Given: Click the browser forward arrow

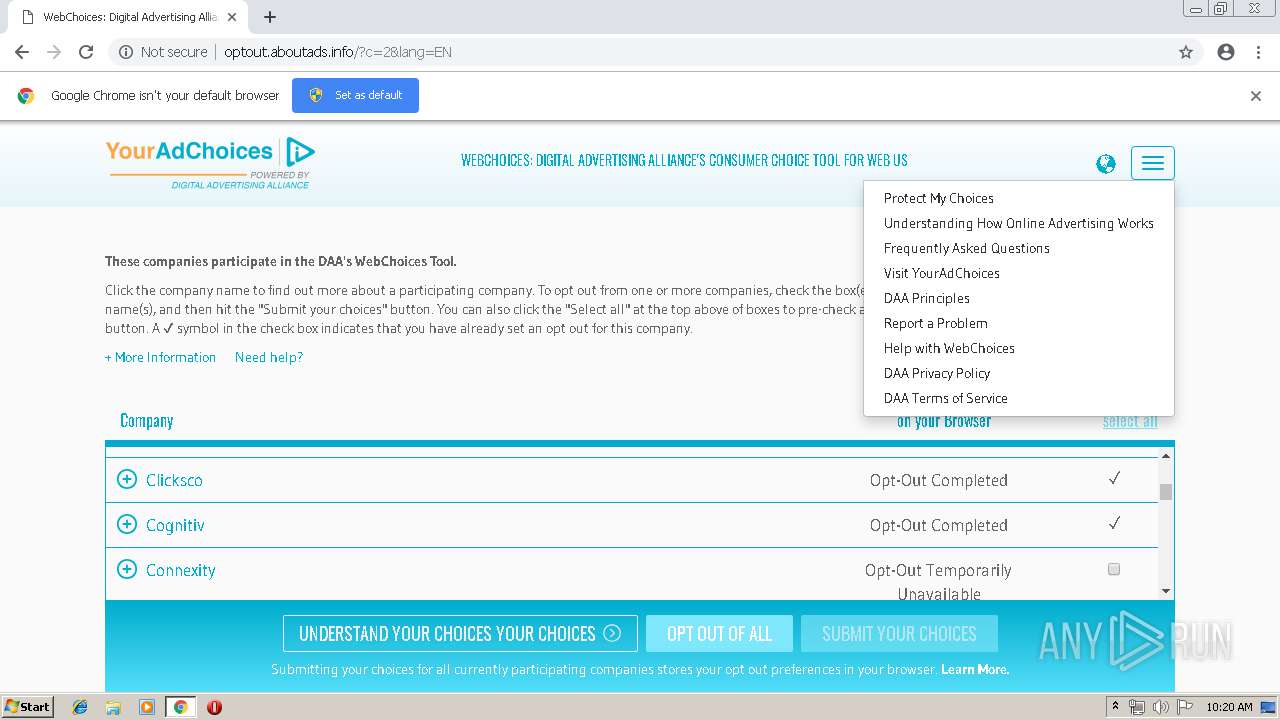Looking at the screenshot, I should 54,52.
